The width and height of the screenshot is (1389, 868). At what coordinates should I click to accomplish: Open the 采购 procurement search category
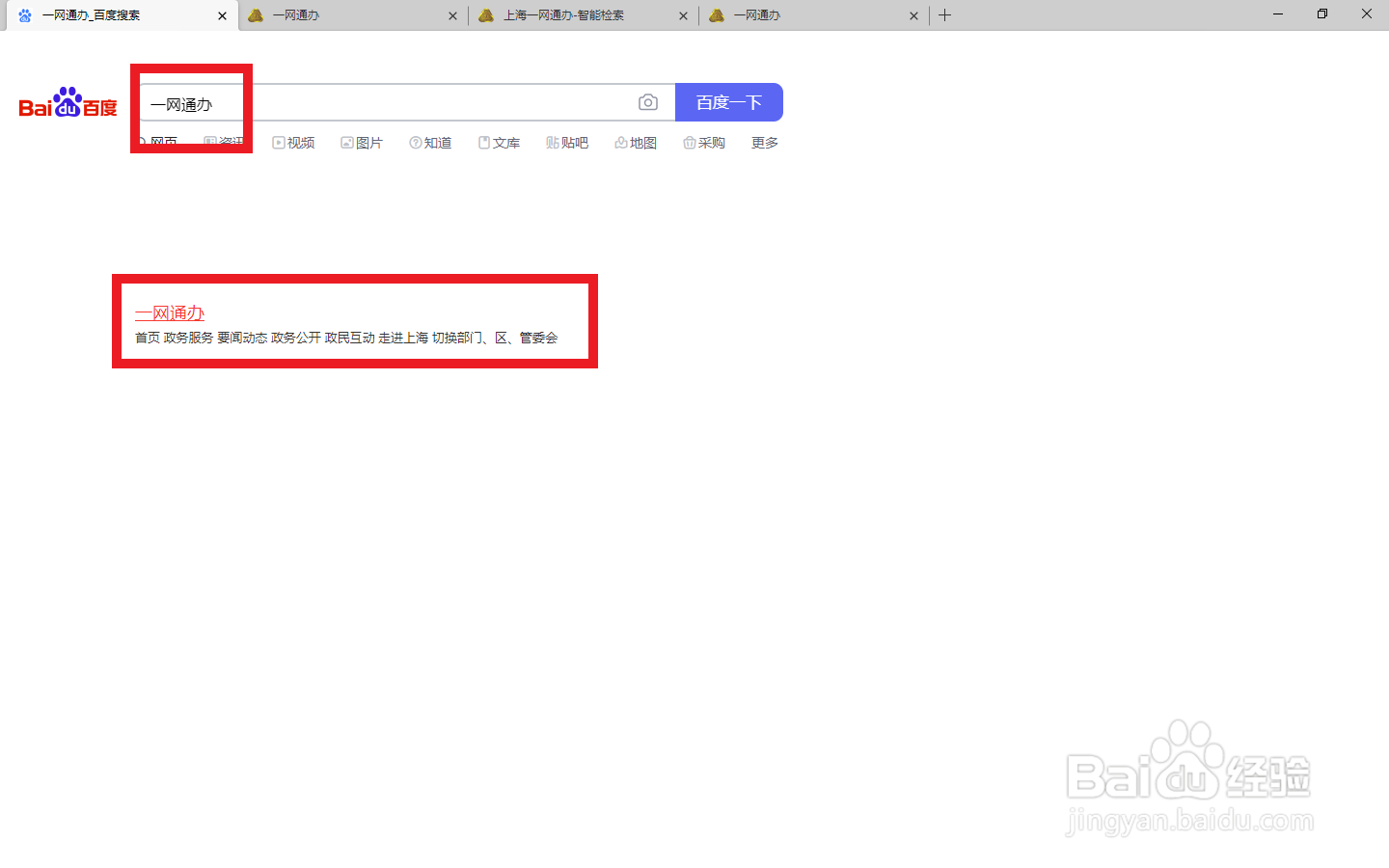[x=703, y=142]
